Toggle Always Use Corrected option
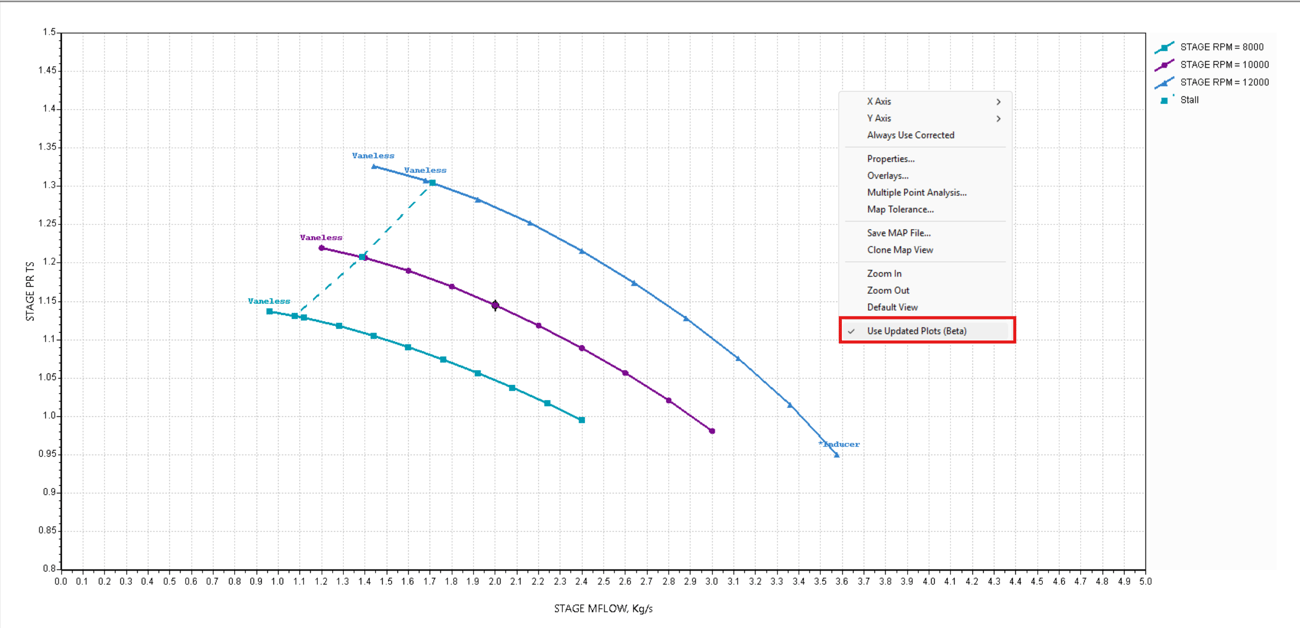Image resolution: width=1300 pixels, height=628 pixels. (910, 135)
